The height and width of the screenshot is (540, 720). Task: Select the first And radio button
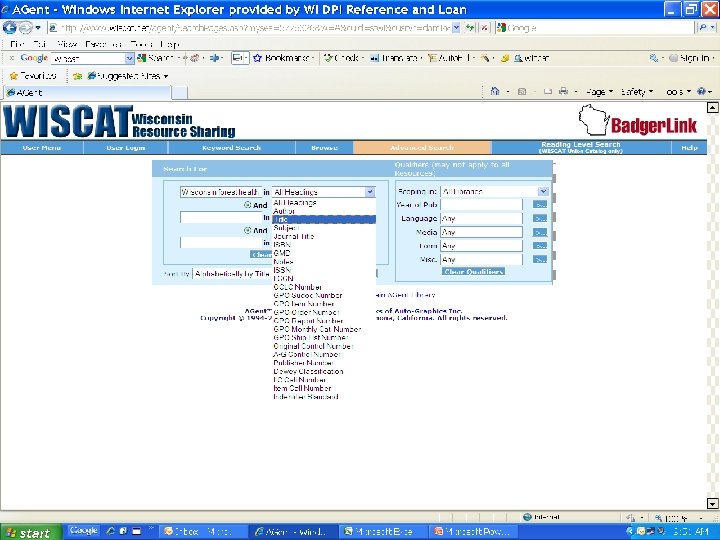(x=248, y=205)
